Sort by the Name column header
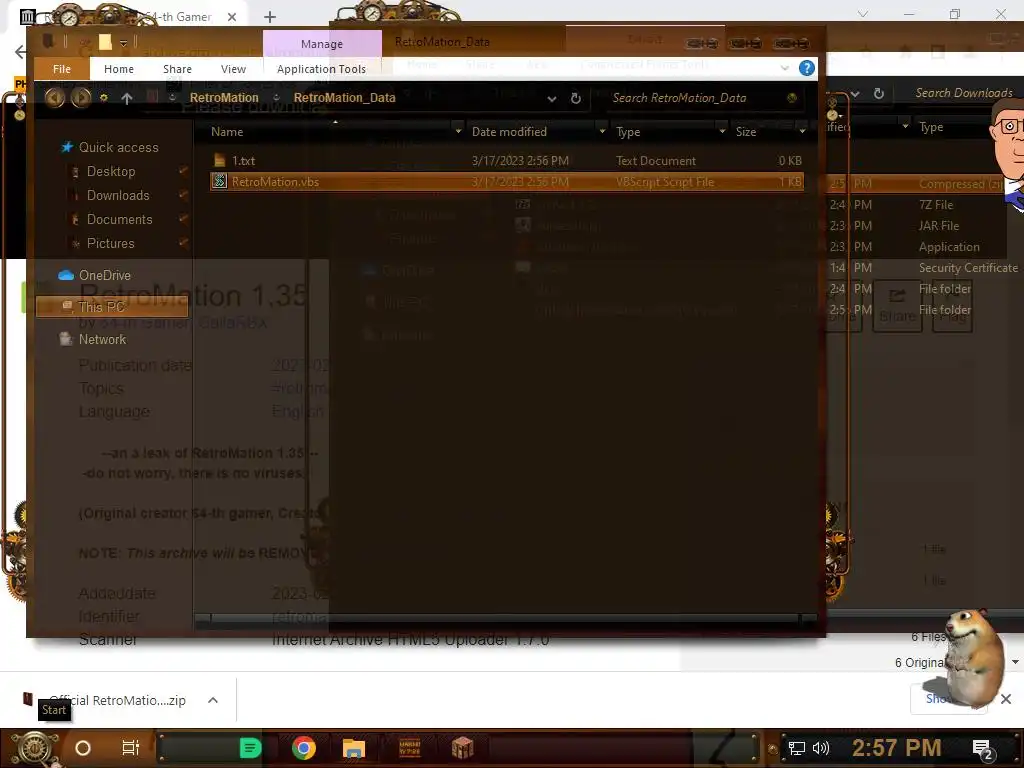Viewport: 1024px width, 768px height. click(x=227, y=131)
